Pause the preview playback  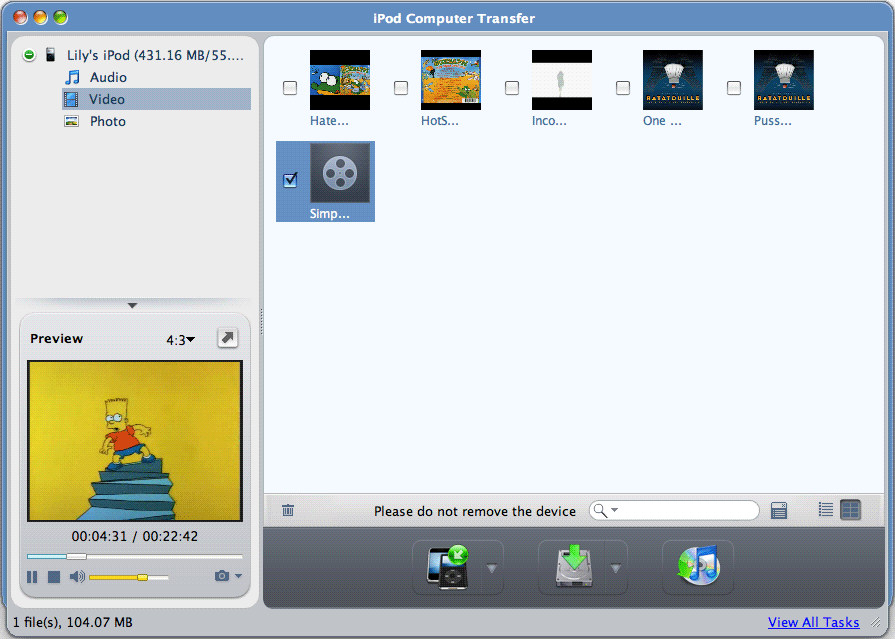click(32, 577)
